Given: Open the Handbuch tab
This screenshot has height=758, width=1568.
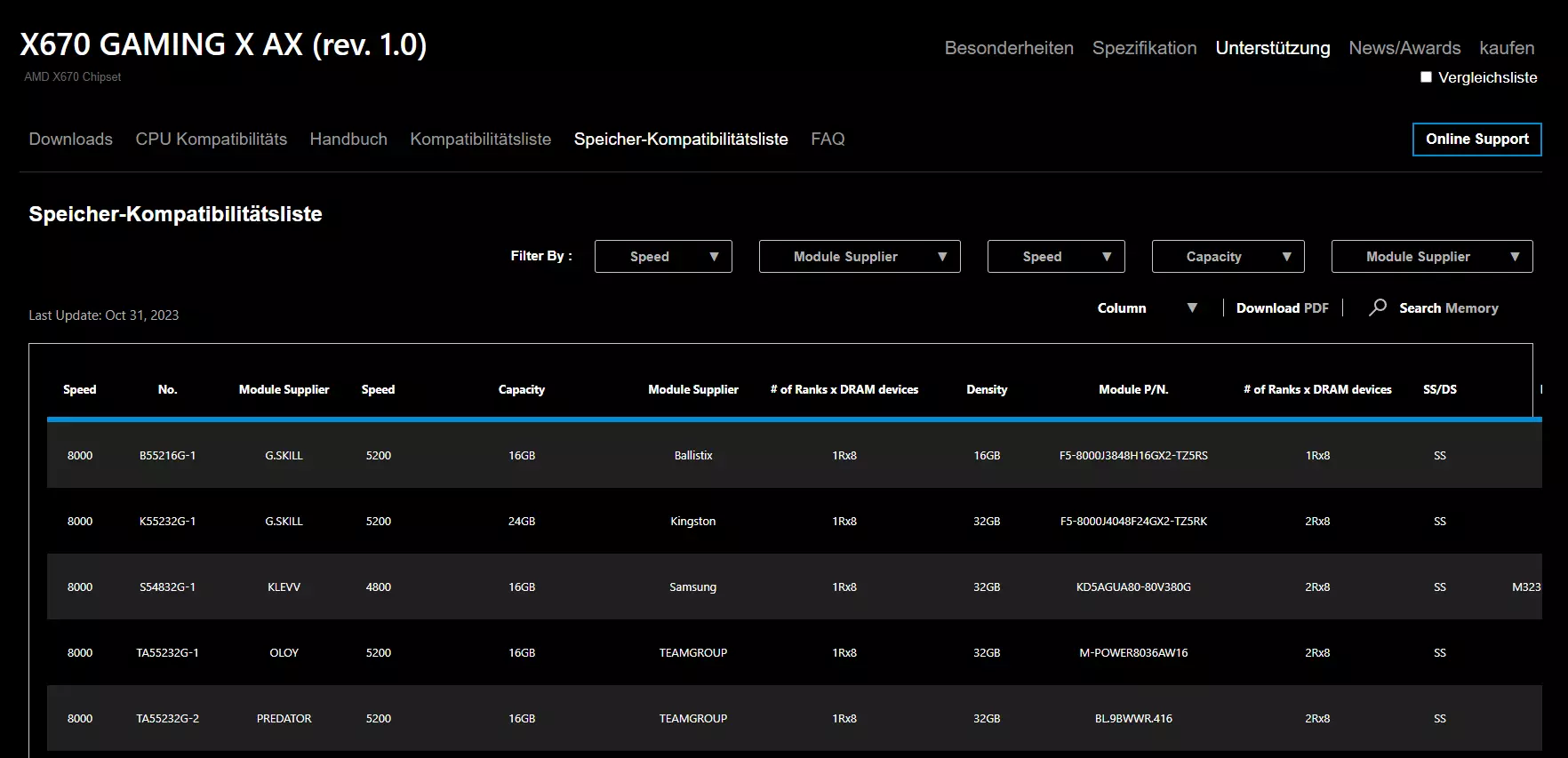Looking at the screenshot, I should coord(348,140).
